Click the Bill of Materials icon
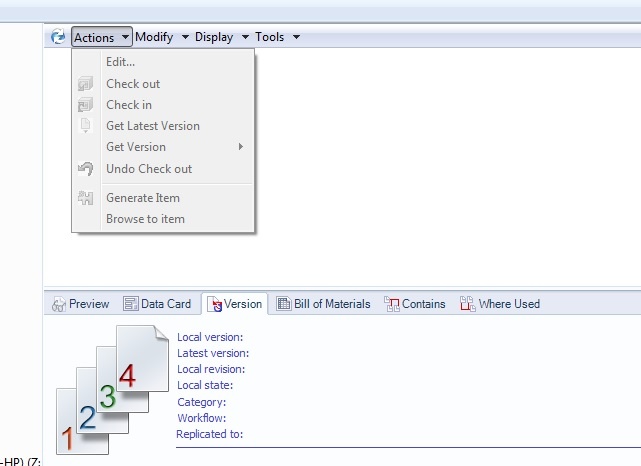 (284, 304)
